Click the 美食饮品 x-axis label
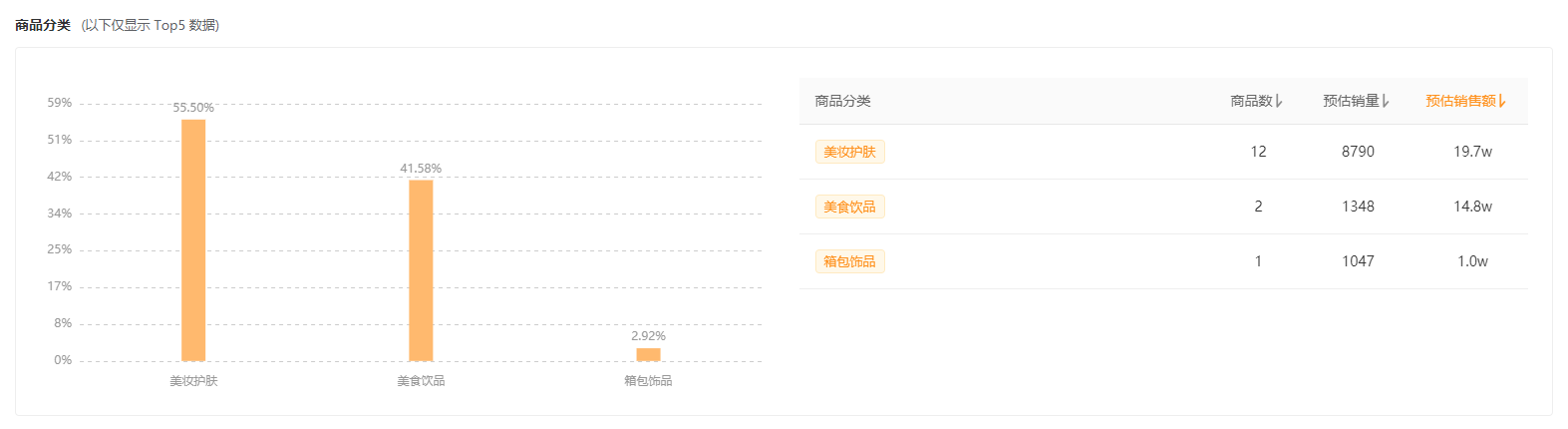The width and height of the screenshot is (1568, 429). (421, 381)
